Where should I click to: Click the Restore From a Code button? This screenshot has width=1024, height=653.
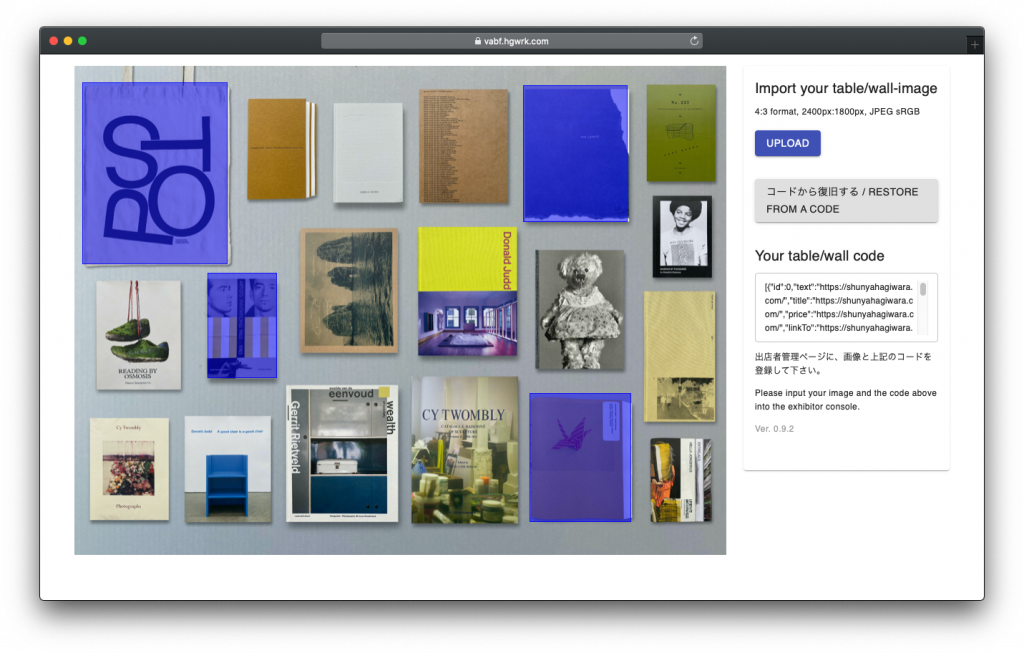click(846, 200)
